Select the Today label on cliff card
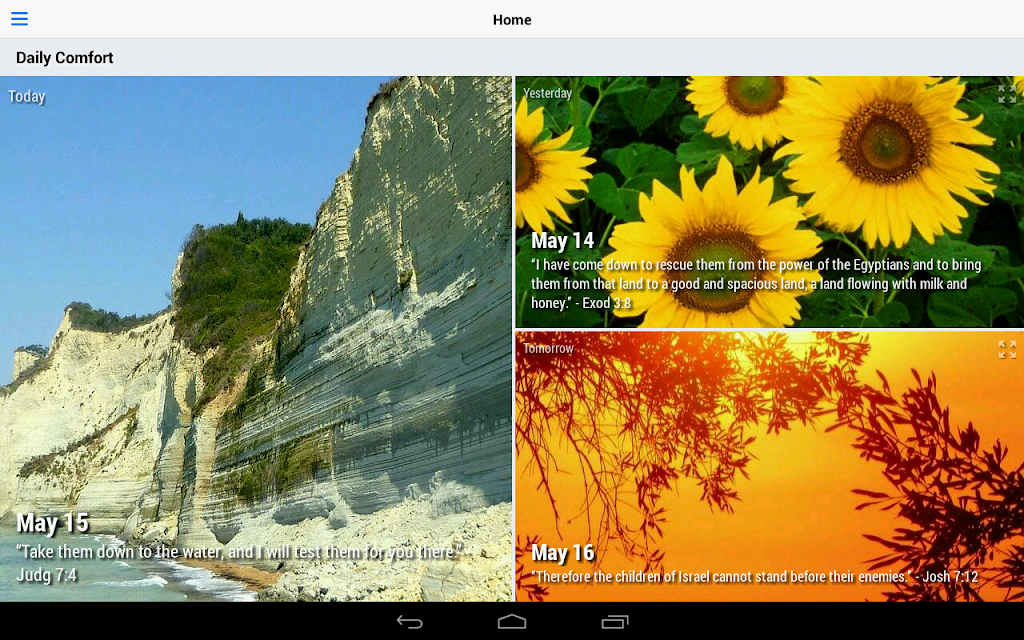The width and height of the screenshot is (1024, 640). click(27, 96)
